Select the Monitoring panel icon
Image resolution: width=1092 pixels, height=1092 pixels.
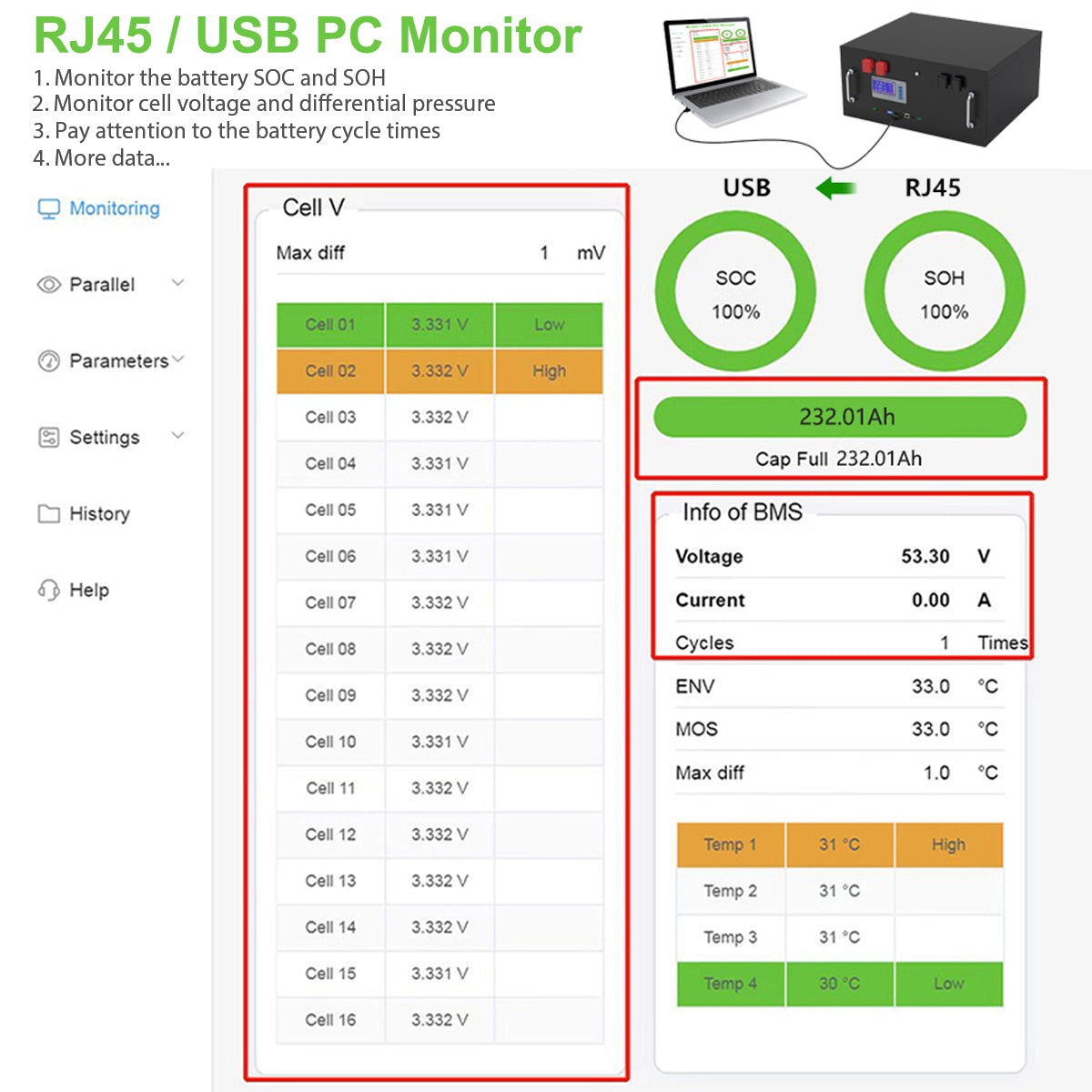[49, 208]
